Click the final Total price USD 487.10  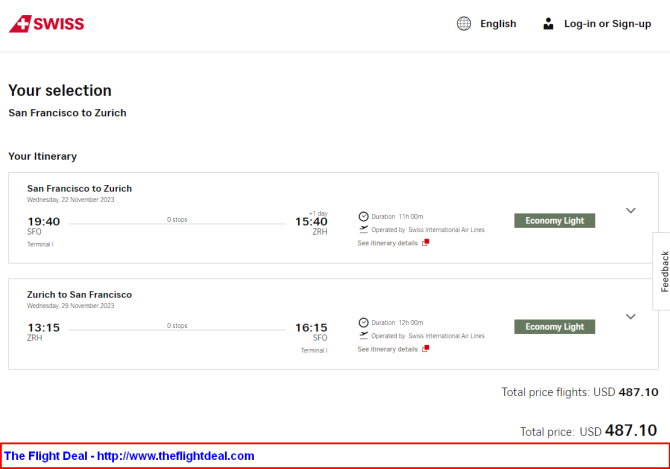(x=588, y=431)
